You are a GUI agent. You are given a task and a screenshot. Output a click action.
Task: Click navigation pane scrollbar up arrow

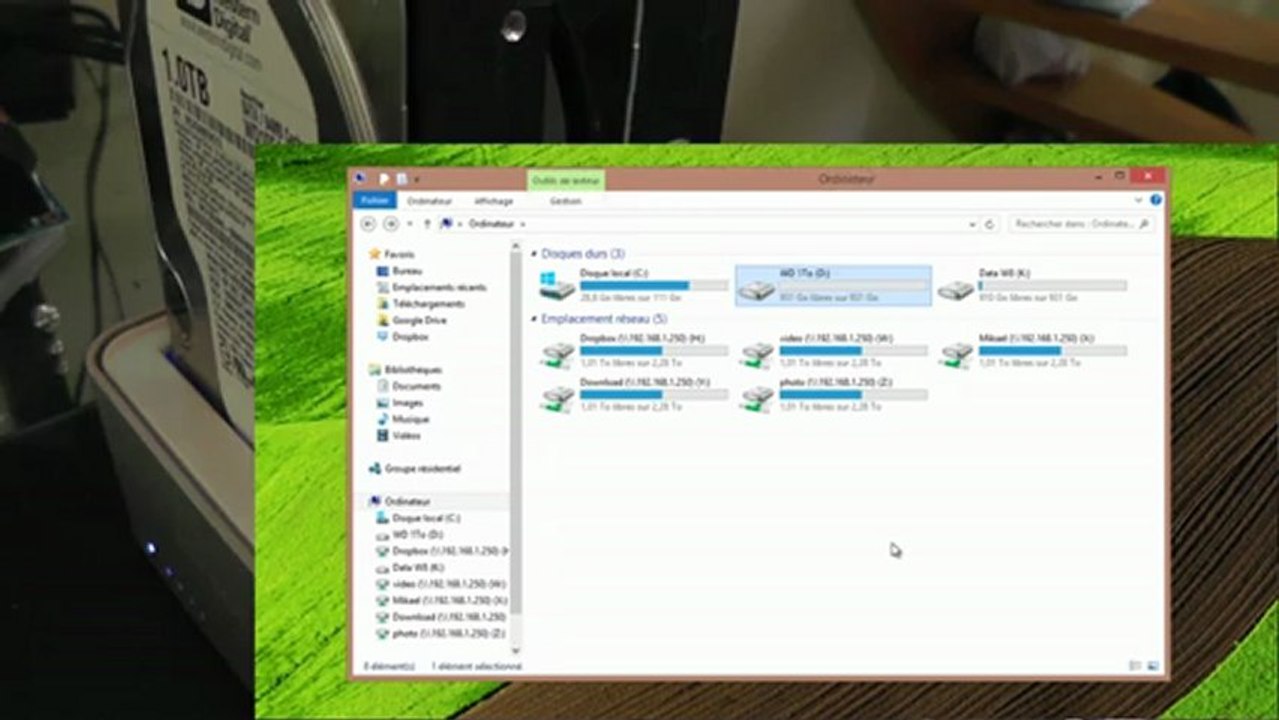coord(516,245)
